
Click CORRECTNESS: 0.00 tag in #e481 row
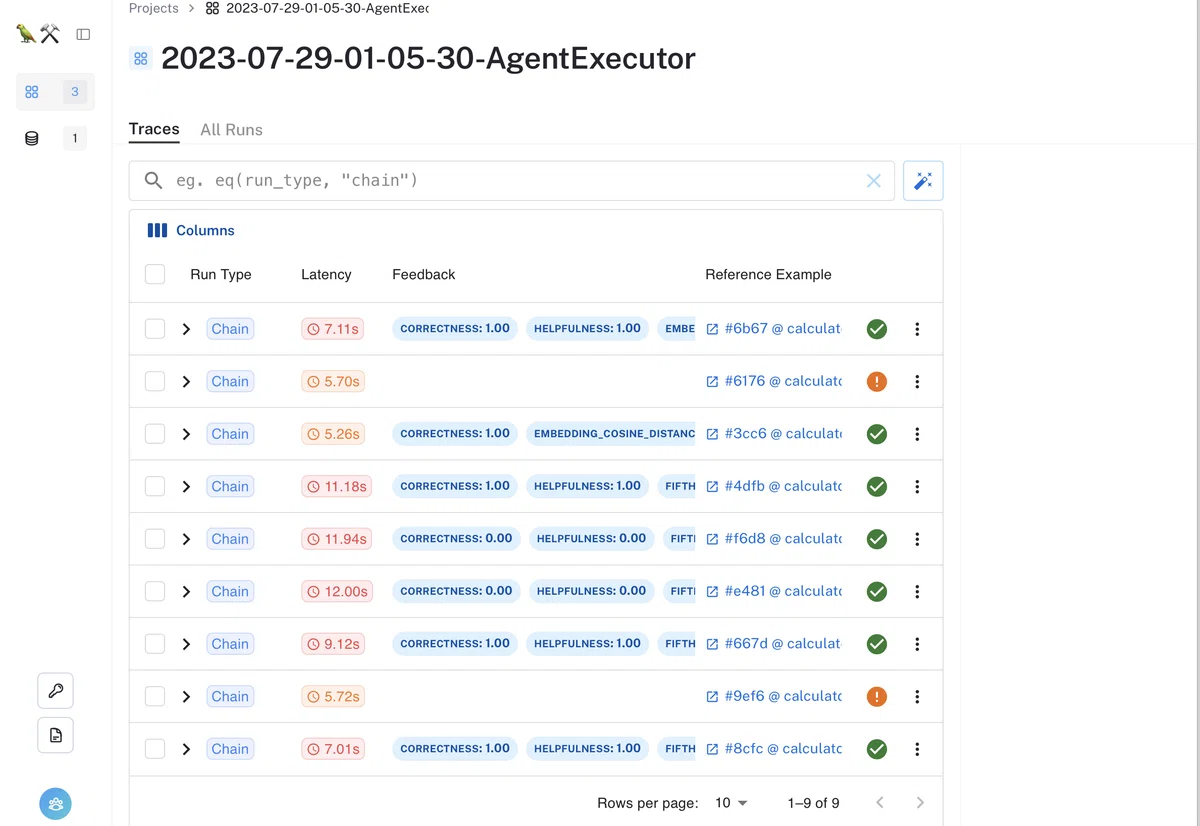coord(456,591)
